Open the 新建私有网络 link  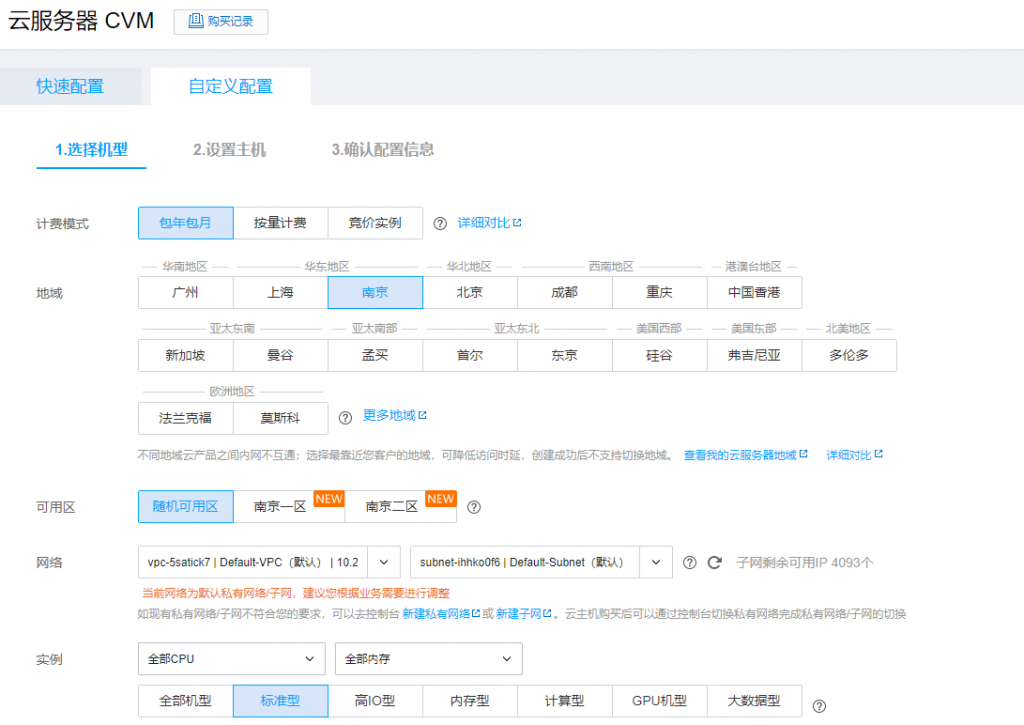(x=441, y=614)
